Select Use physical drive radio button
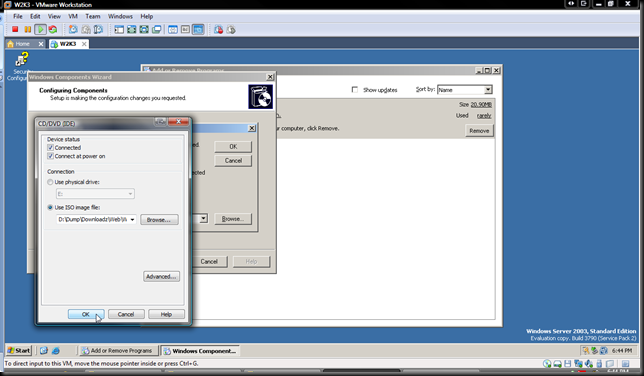The image size is (644, 376). coord(50,182)
